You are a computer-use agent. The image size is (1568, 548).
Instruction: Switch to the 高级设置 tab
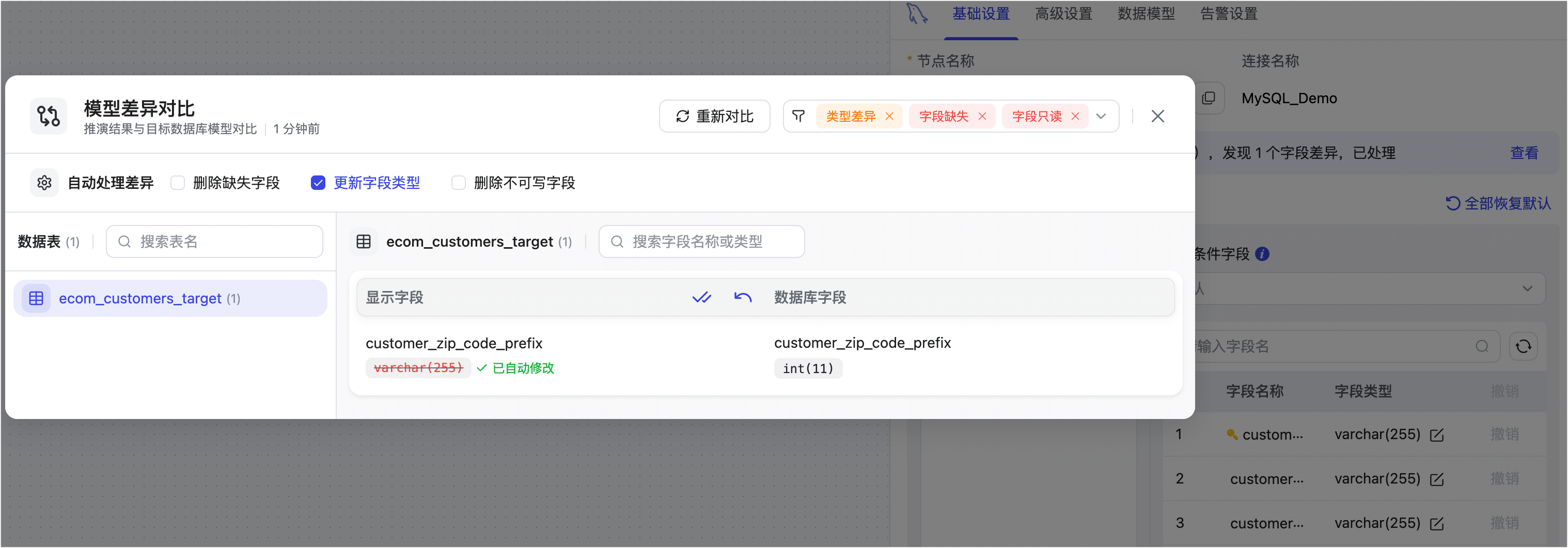(1063, 14)
